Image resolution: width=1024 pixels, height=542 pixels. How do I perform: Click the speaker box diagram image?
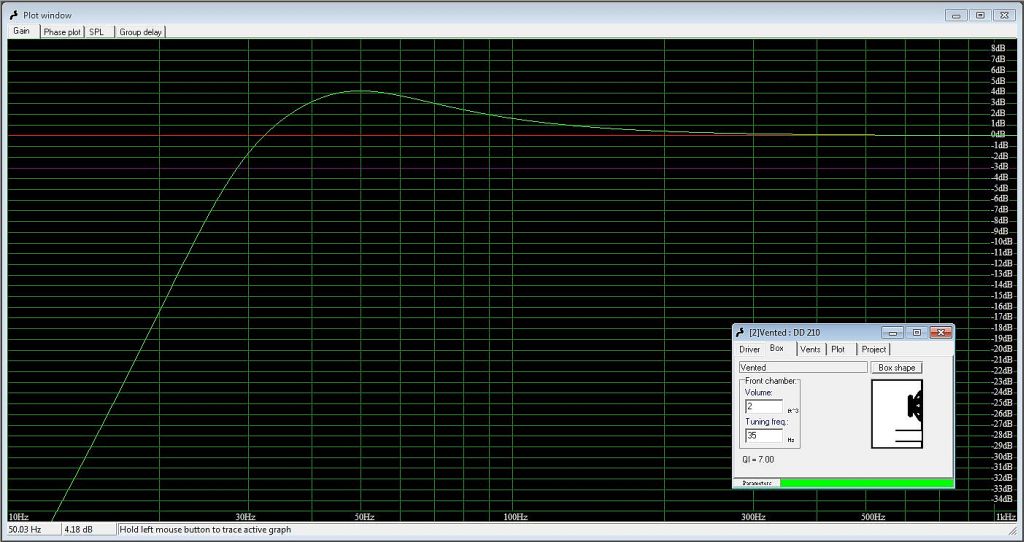[x=896, y=413]
